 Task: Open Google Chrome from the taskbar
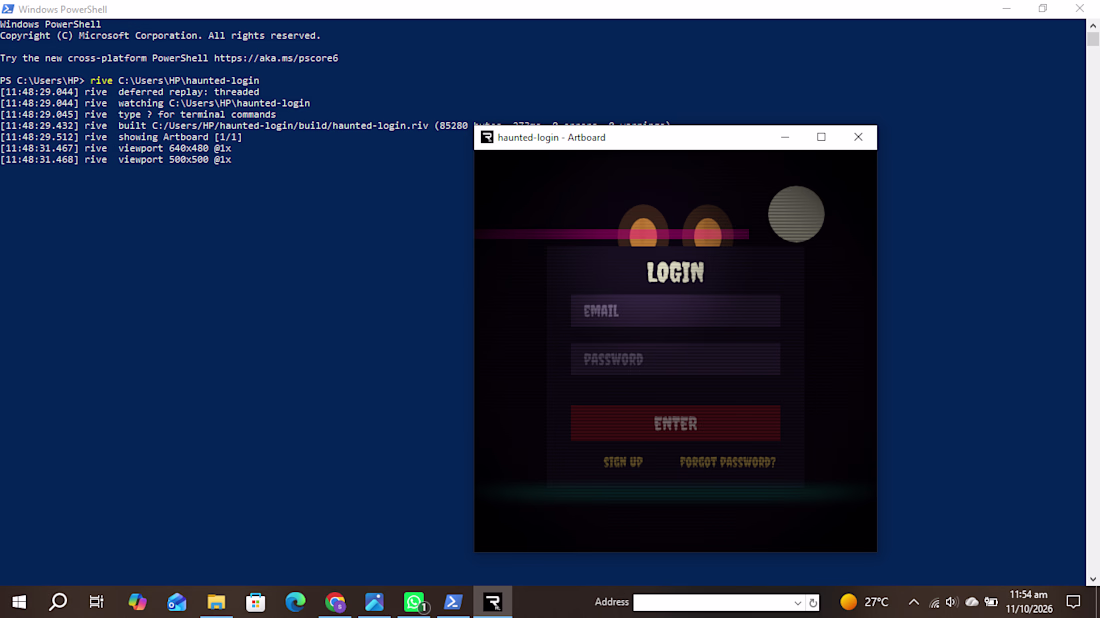[335, 602]
